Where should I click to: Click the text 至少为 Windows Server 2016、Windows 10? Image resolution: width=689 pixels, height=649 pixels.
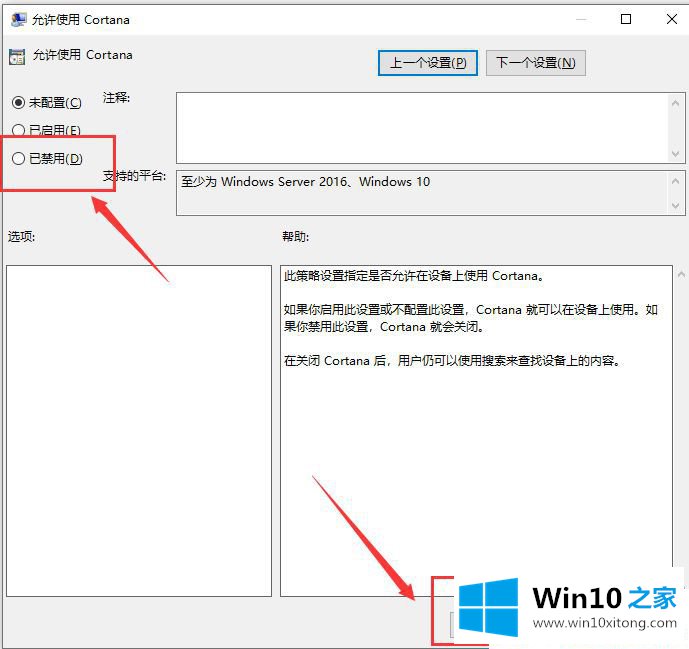pos(305,181)
